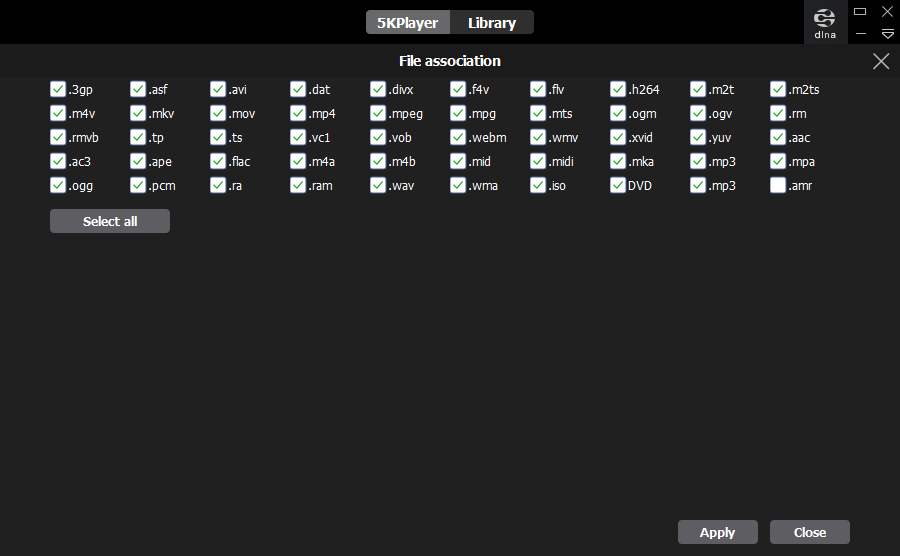Image resolution: width=900 pixels, height=556 pixels.
Task: Disable the .ogv association
Action: 698,113
